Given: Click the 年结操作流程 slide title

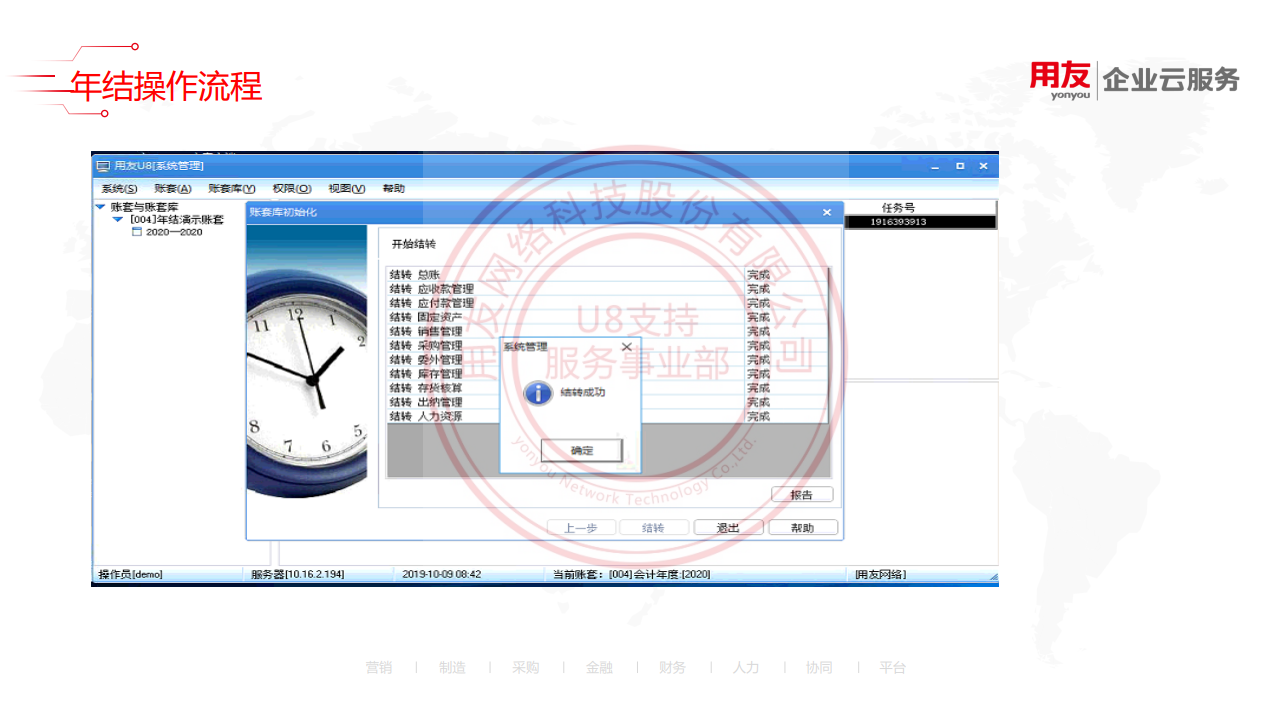Looking at the screenshot, I should pos(166,86).
